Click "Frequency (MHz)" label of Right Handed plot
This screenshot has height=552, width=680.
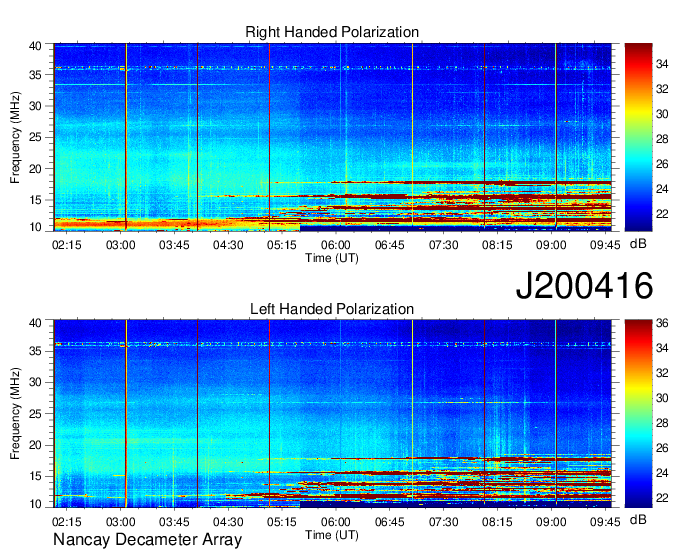pos(15,137)
